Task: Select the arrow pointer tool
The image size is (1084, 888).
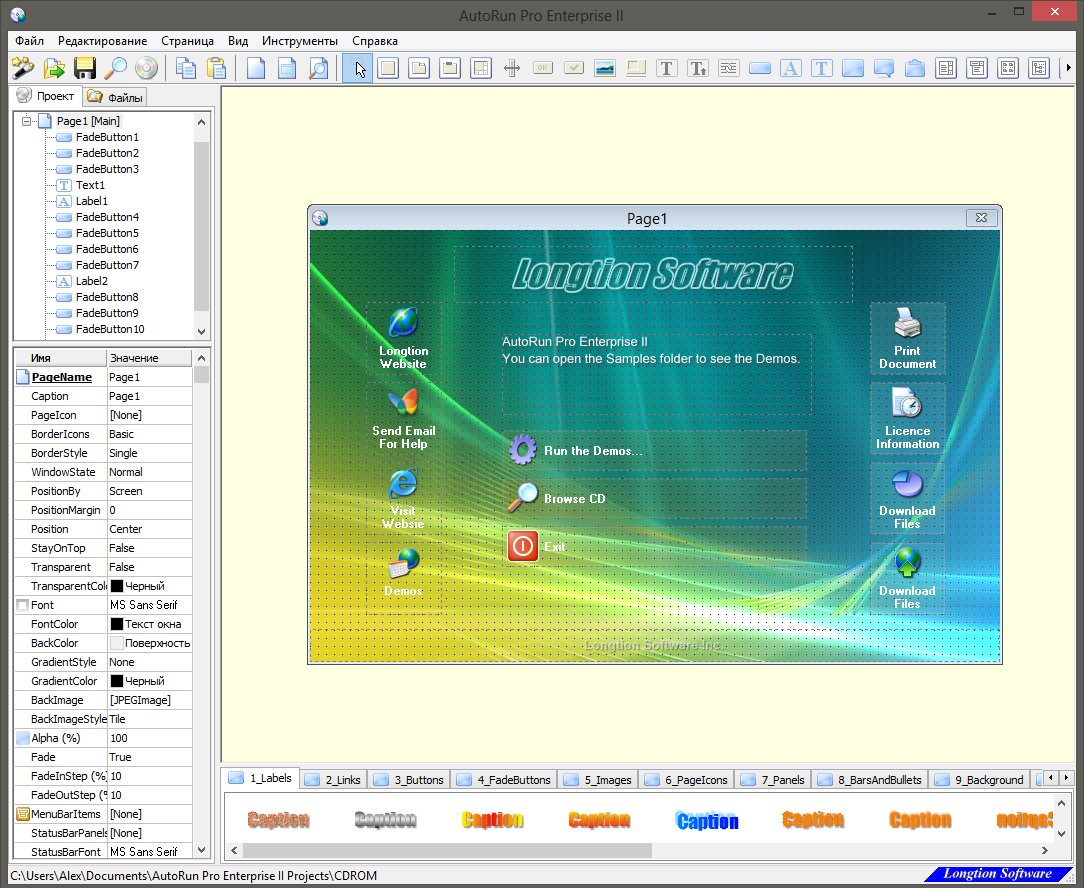Action: click(359, 68)
